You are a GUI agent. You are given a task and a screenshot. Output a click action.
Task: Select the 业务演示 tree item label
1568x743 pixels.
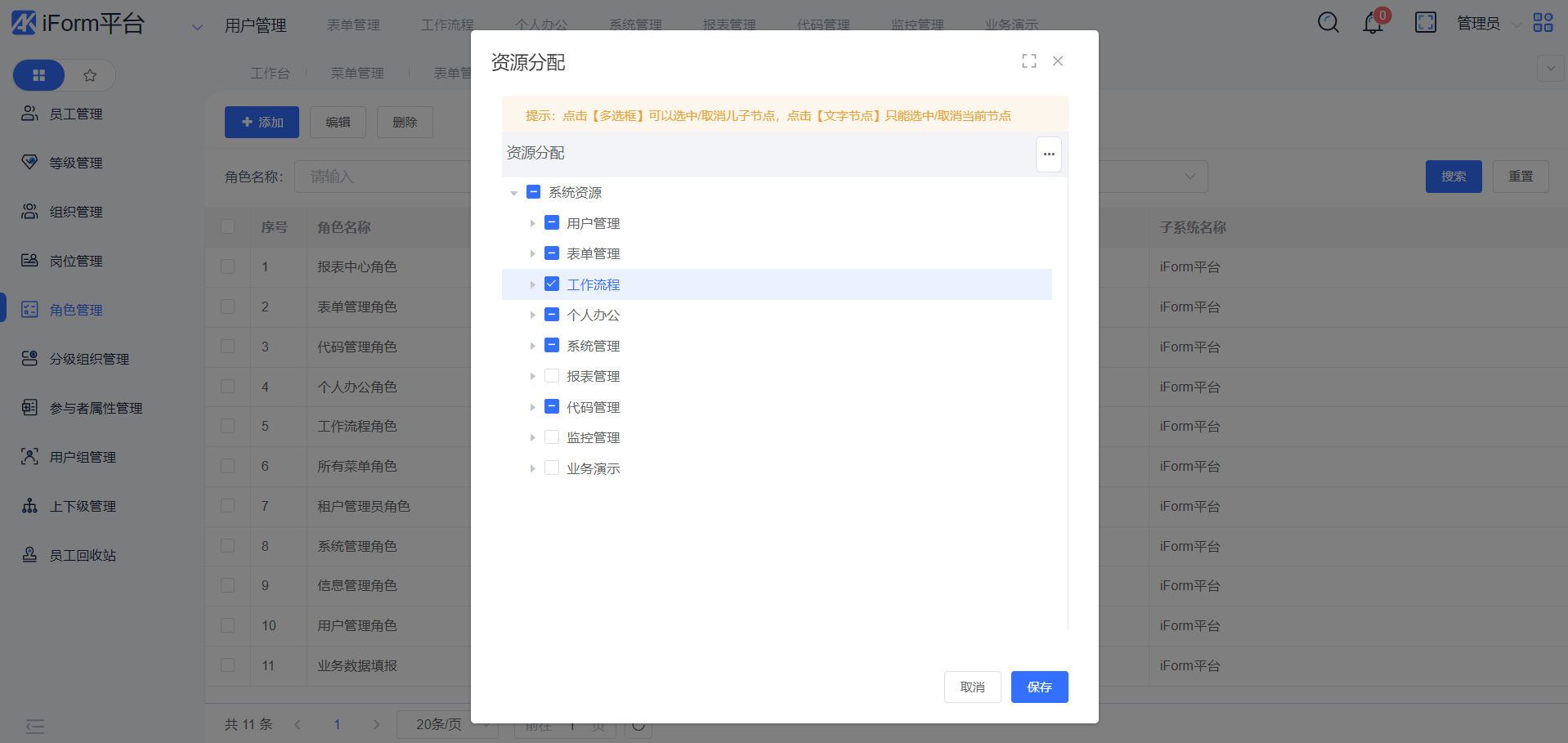click(593, 469)
